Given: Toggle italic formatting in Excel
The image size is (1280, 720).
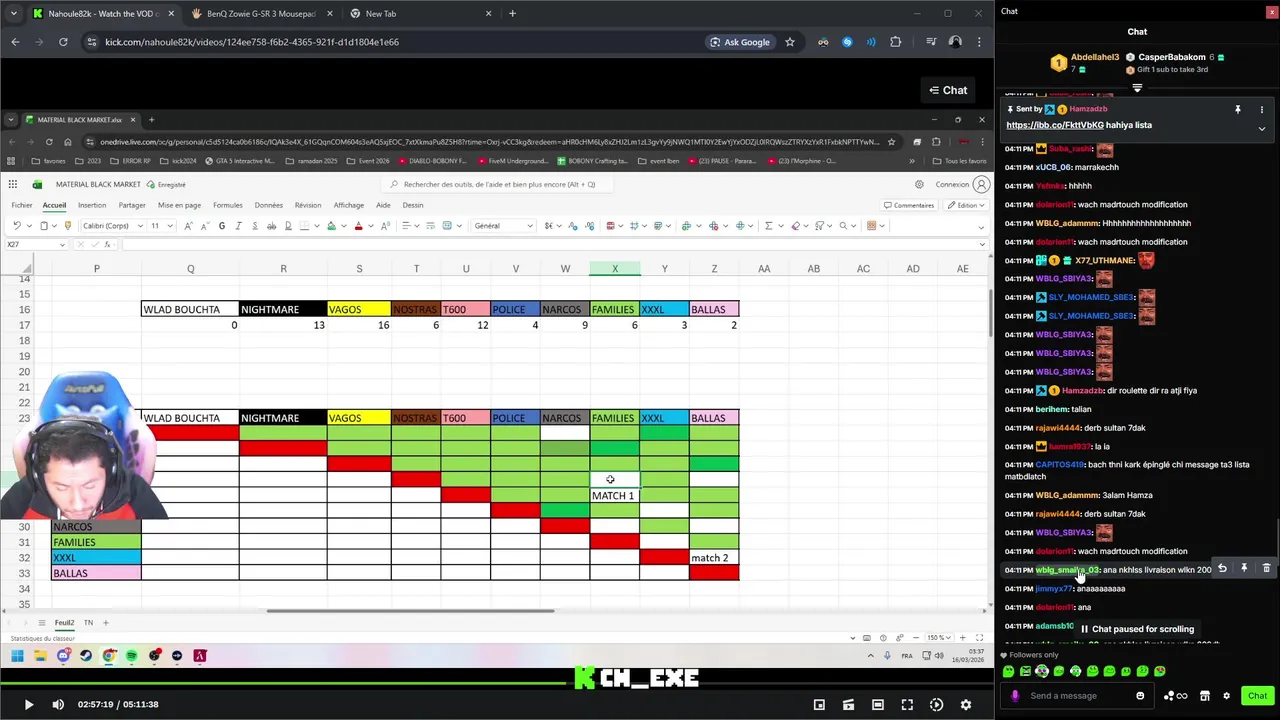Looking at the screenshot, I should click(238, 226).
